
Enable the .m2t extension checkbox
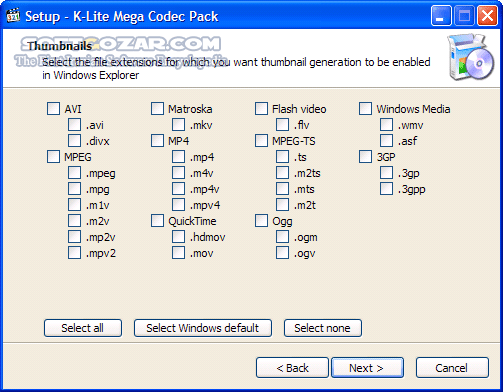click(x=282, y=205)
